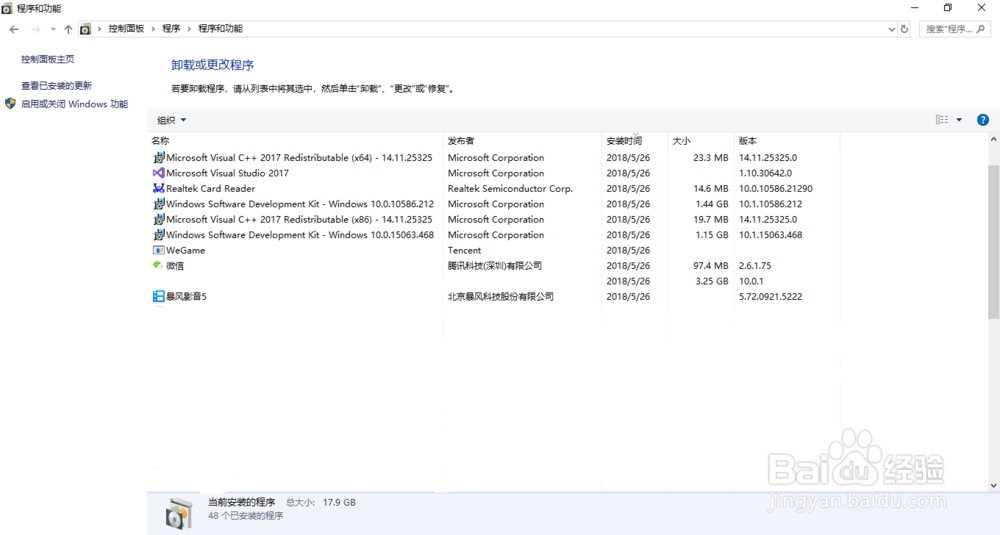1000x535 pixels.
Task: Click the 暴风影音5 blue icon
Action: point(159,297)
